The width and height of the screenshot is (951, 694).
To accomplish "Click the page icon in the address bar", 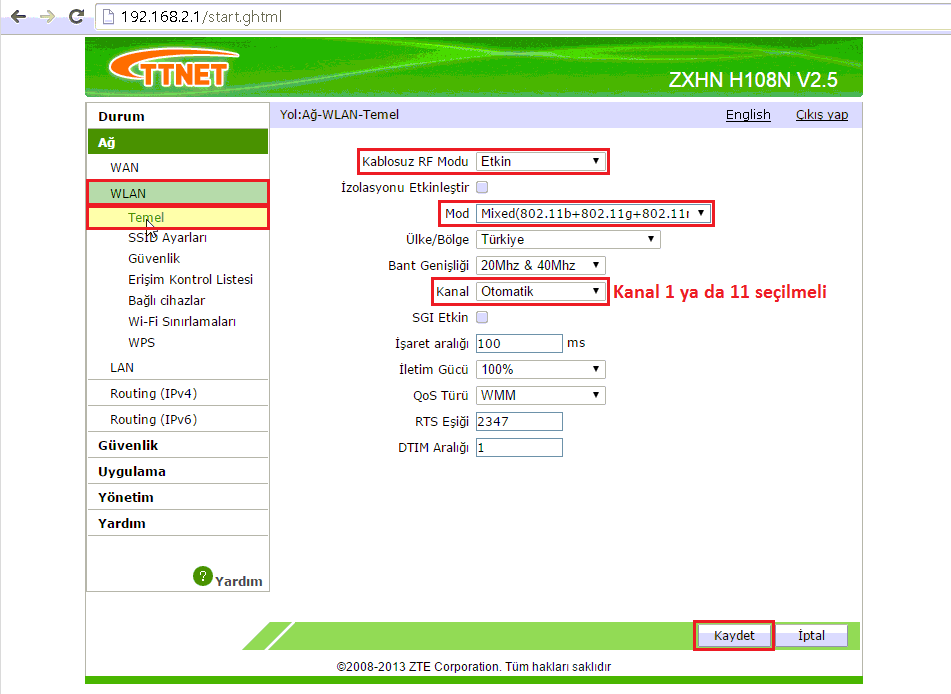I will tap(109, 16).
